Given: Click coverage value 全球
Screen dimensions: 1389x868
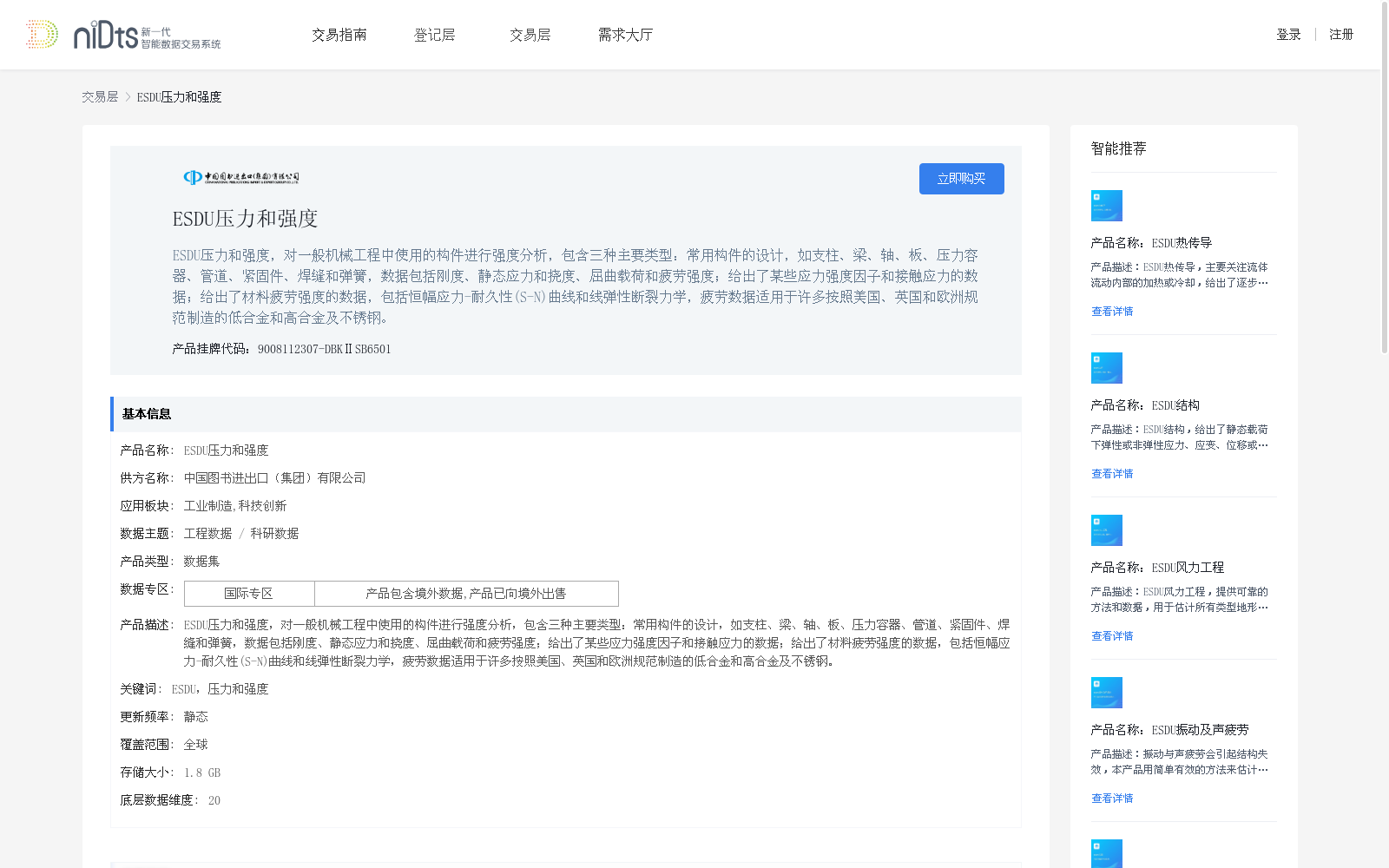Looking at the screenshot, I should pos(195,745).
